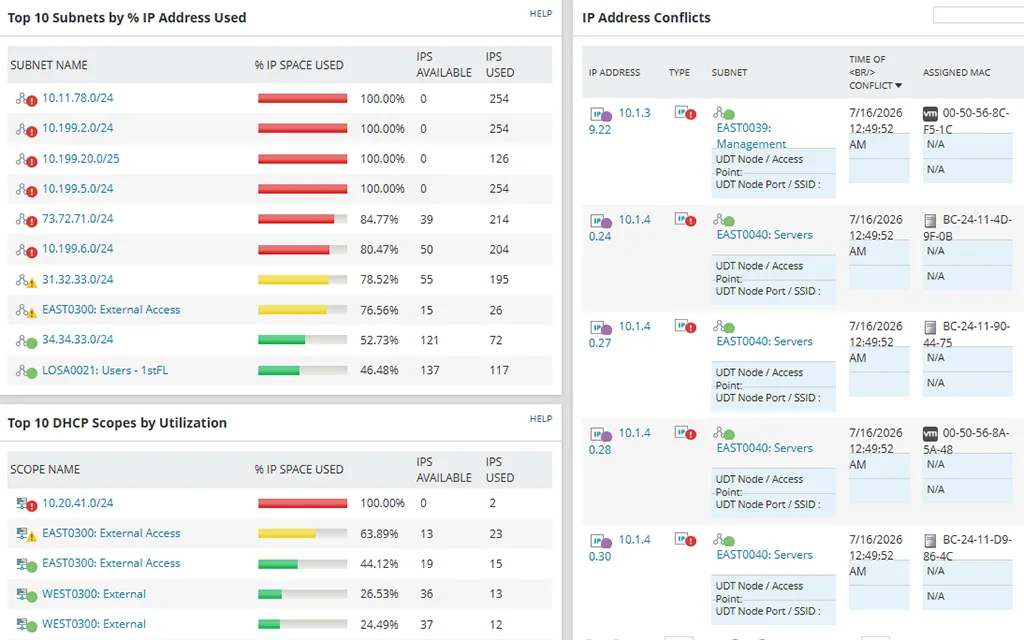
Task: Open subnet 10.199.20.0/25
Action: (x=81, y=159)
